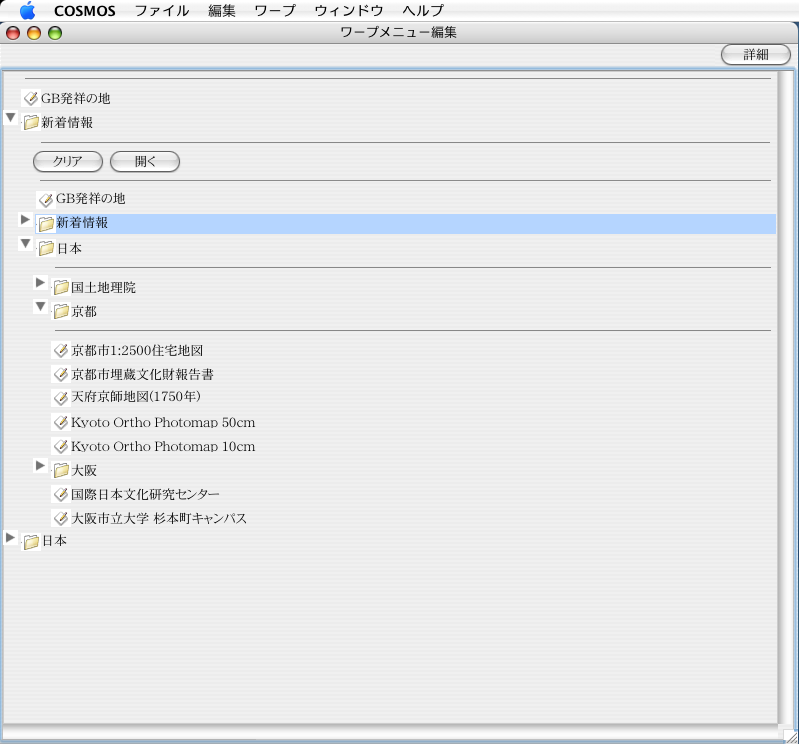Screen dimensions: 799x744
Task: Zoom the window with the green button
Action: (x=55, y=33)
